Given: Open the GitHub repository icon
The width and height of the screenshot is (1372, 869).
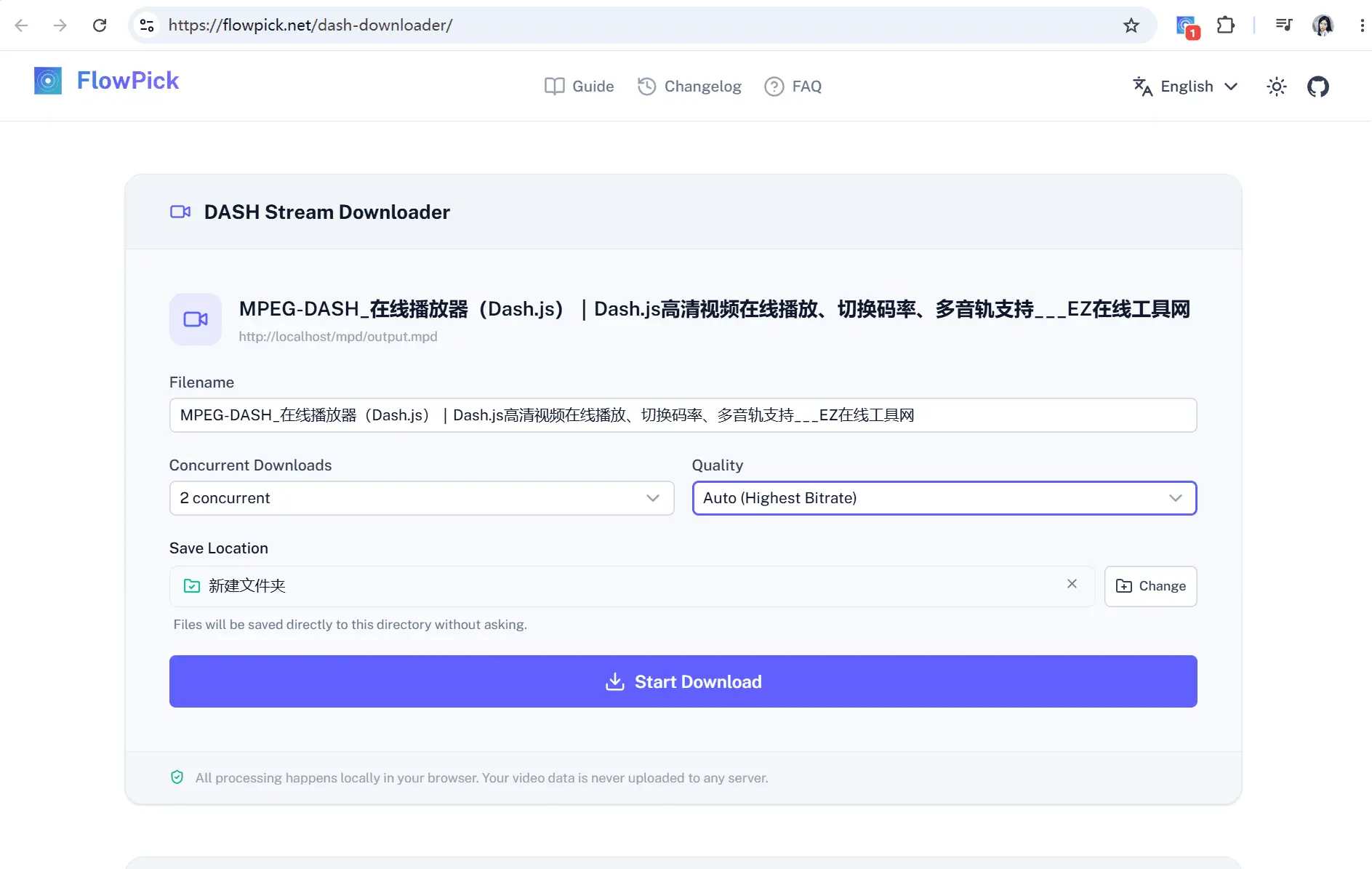Looking at the screenshot, I should (x=1318, y=87).
